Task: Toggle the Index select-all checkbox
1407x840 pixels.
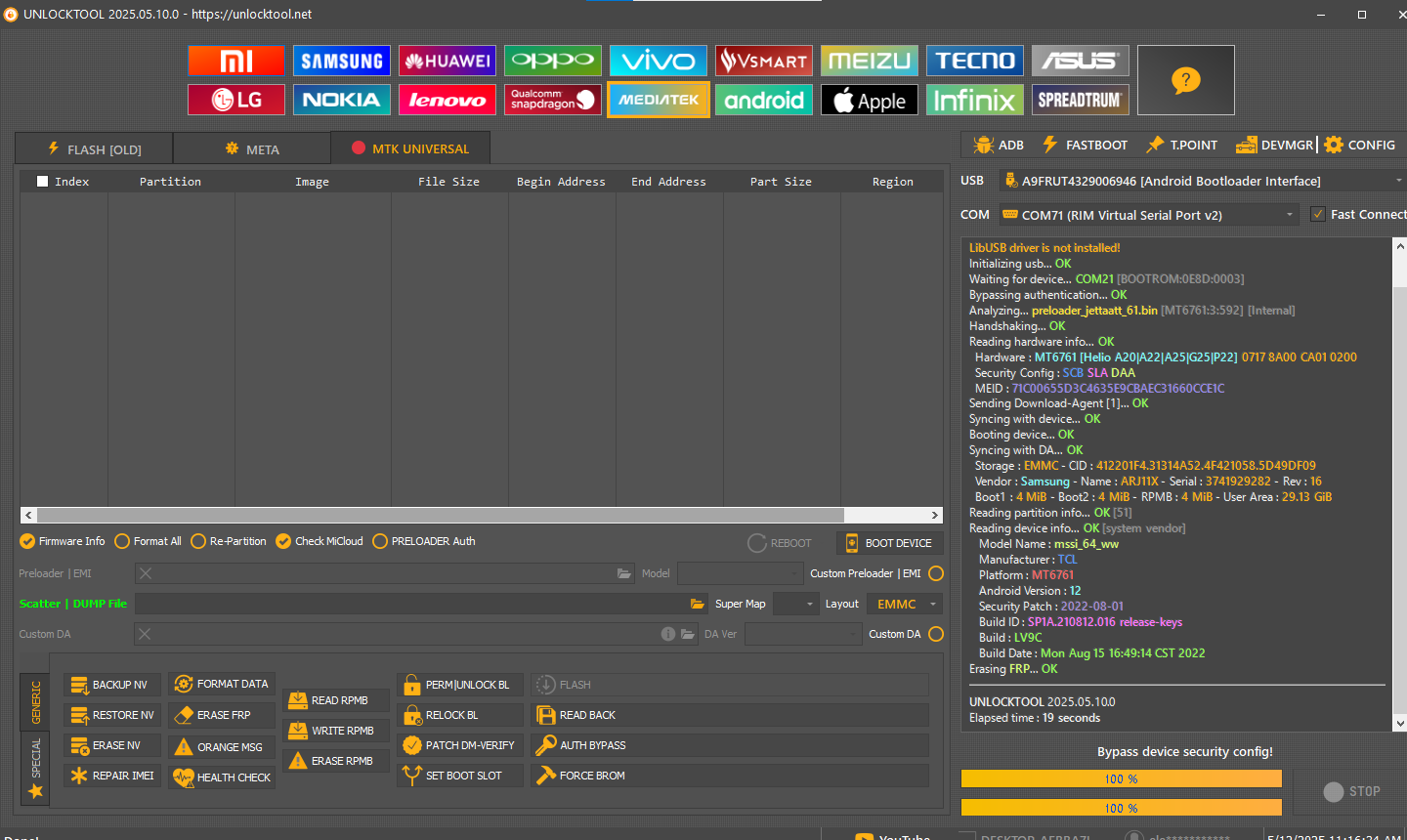Action: 42,181
